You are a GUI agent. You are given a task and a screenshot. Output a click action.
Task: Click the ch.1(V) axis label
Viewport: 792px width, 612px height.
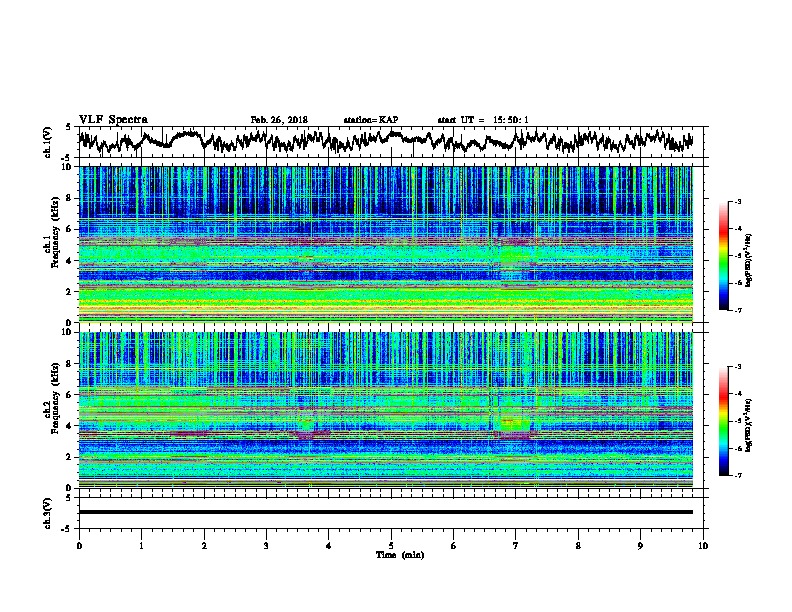click(x=48, y=142)
